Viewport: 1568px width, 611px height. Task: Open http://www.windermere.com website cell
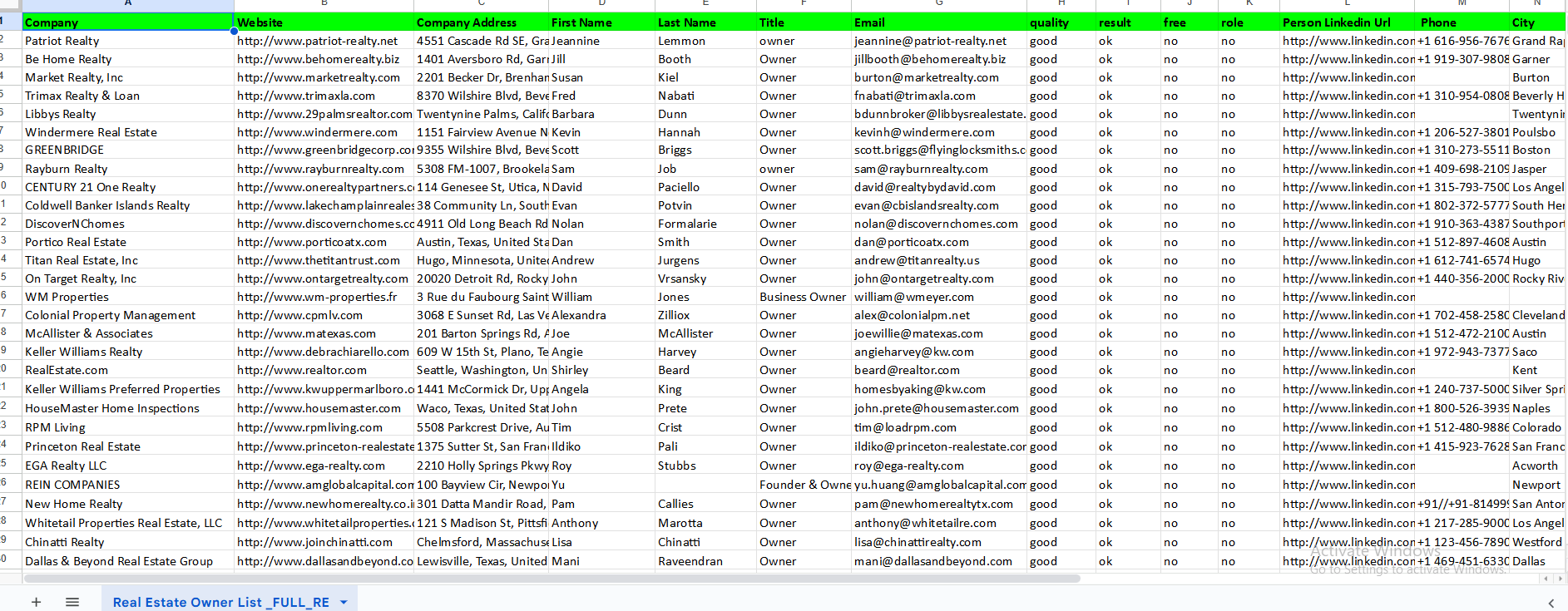point(324,132)
